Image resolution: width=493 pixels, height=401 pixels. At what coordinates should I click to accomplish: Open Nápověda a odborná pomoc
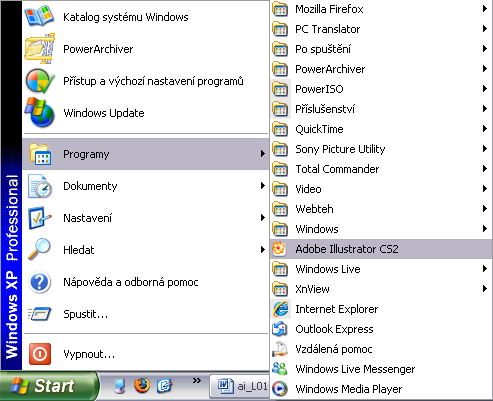145,282
